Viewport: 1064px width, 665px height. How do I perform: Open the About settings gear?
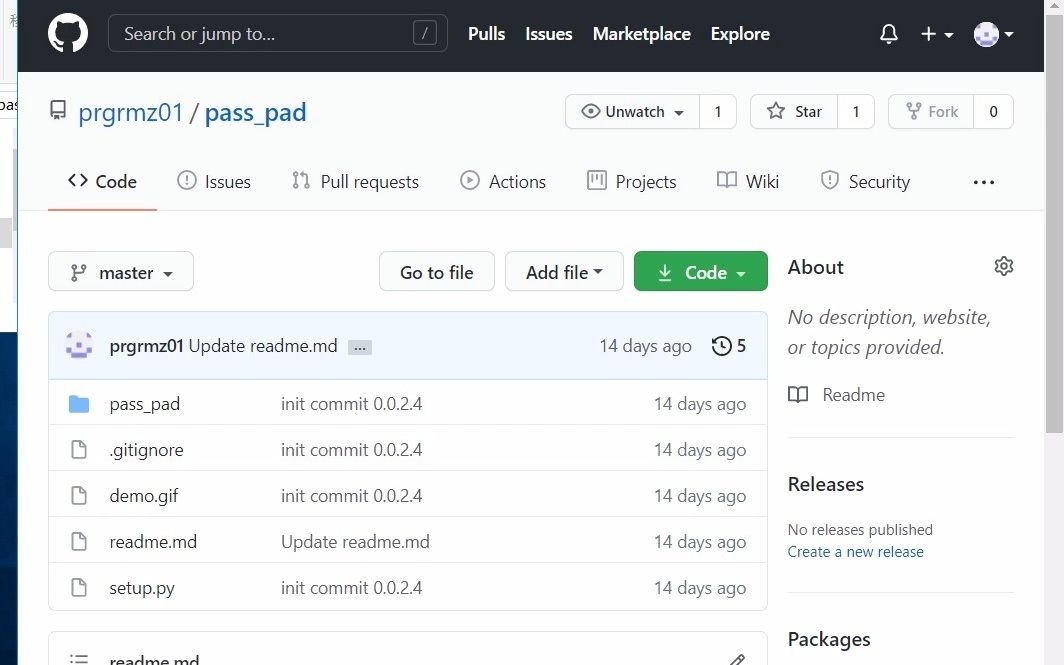pos(1004,266)
